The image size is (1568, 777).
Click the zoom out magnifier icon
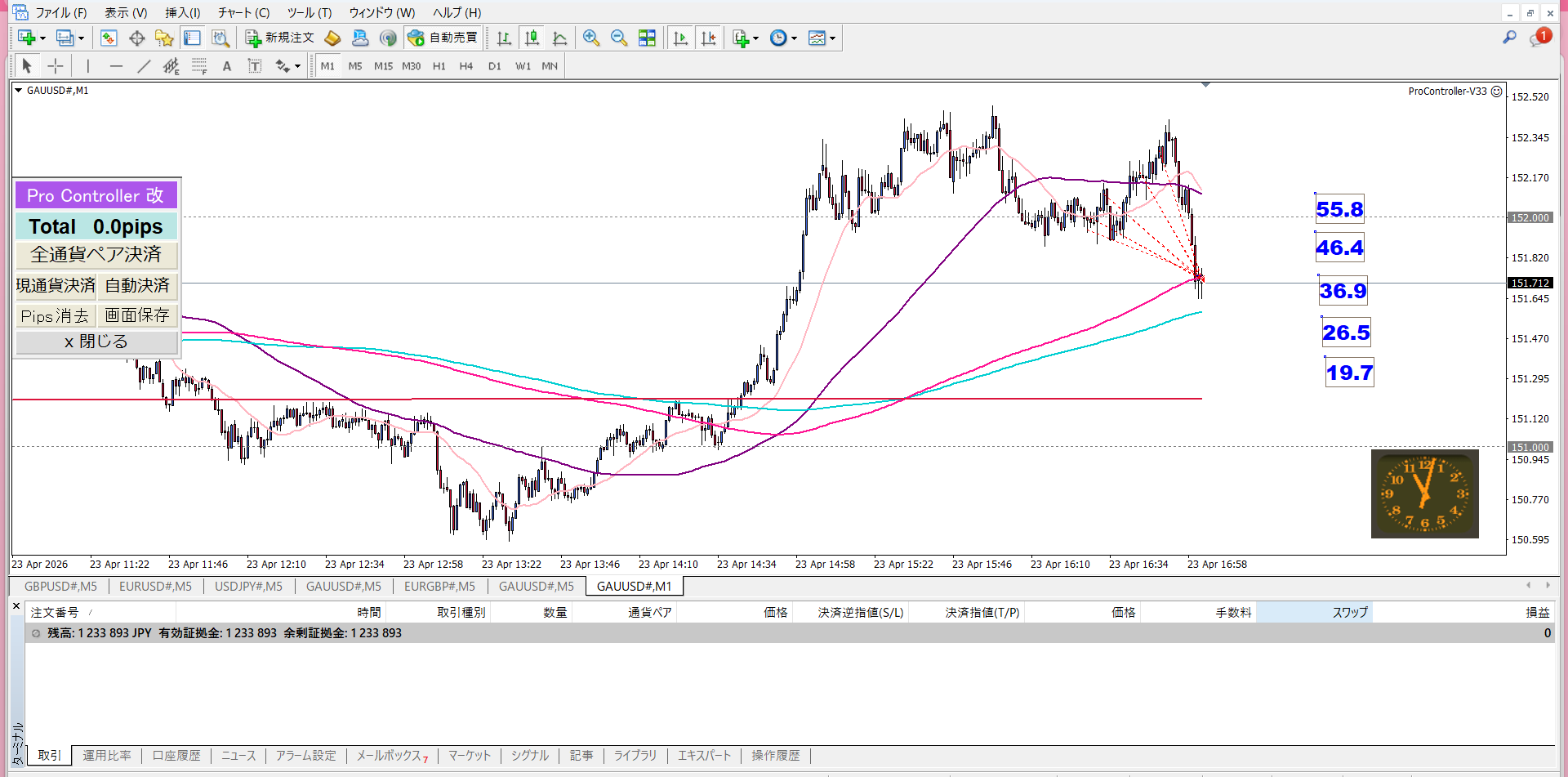click(x=619, y=38)
